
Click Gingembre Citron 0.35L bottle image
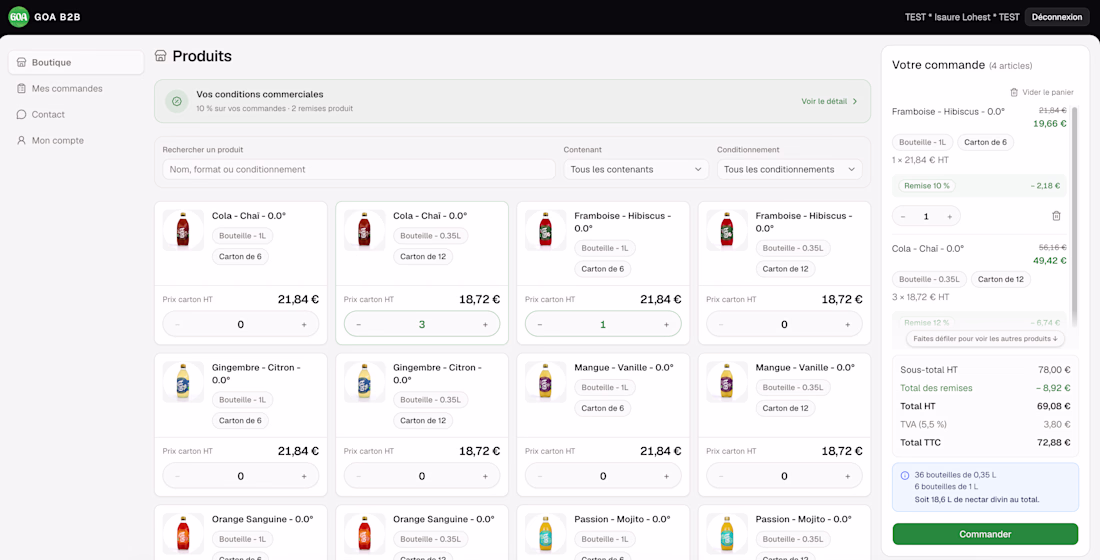(x=364, y=382)
